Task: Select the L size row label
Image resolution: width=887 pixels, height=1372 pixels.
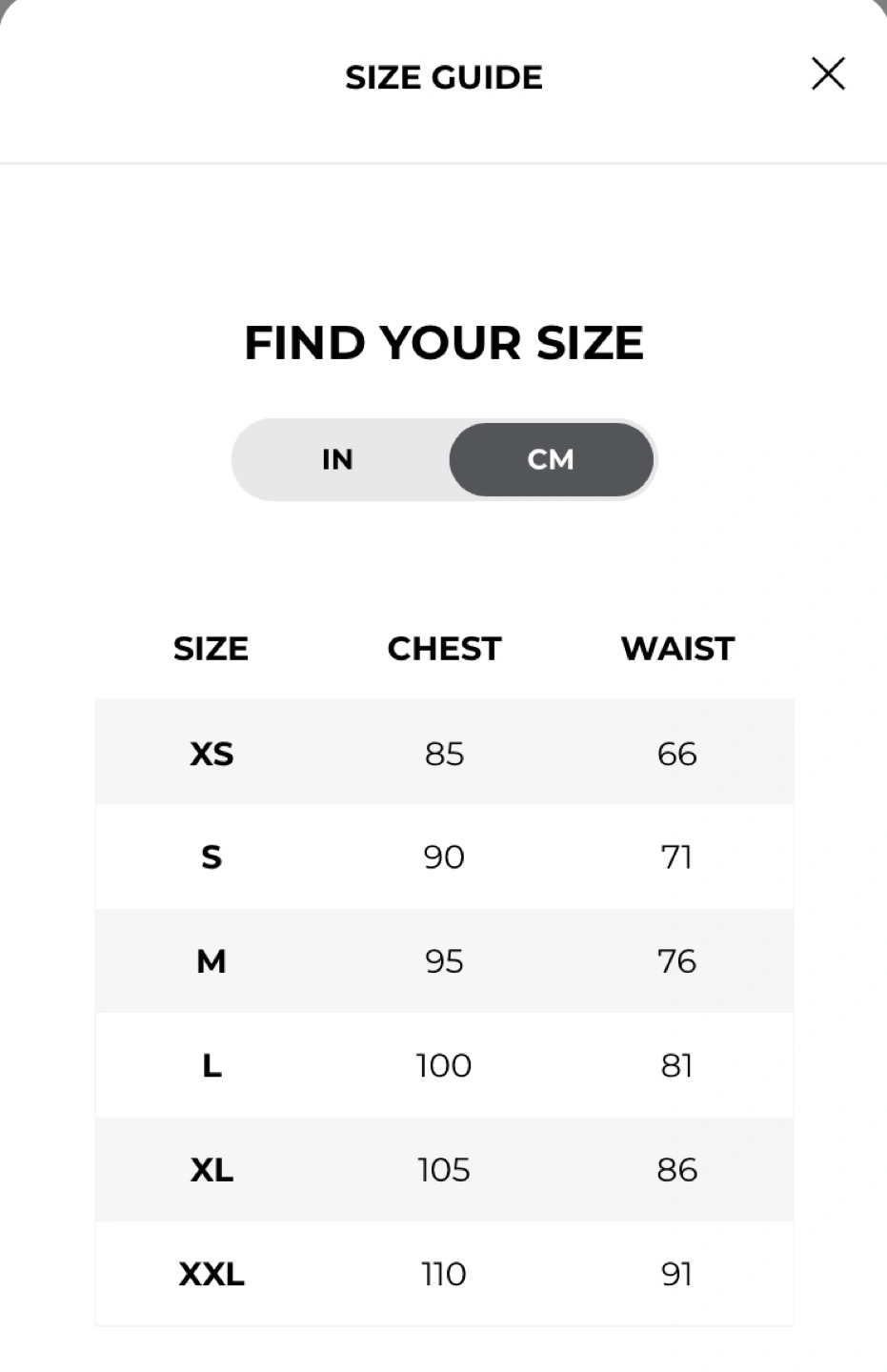Action: [212, 1065]
